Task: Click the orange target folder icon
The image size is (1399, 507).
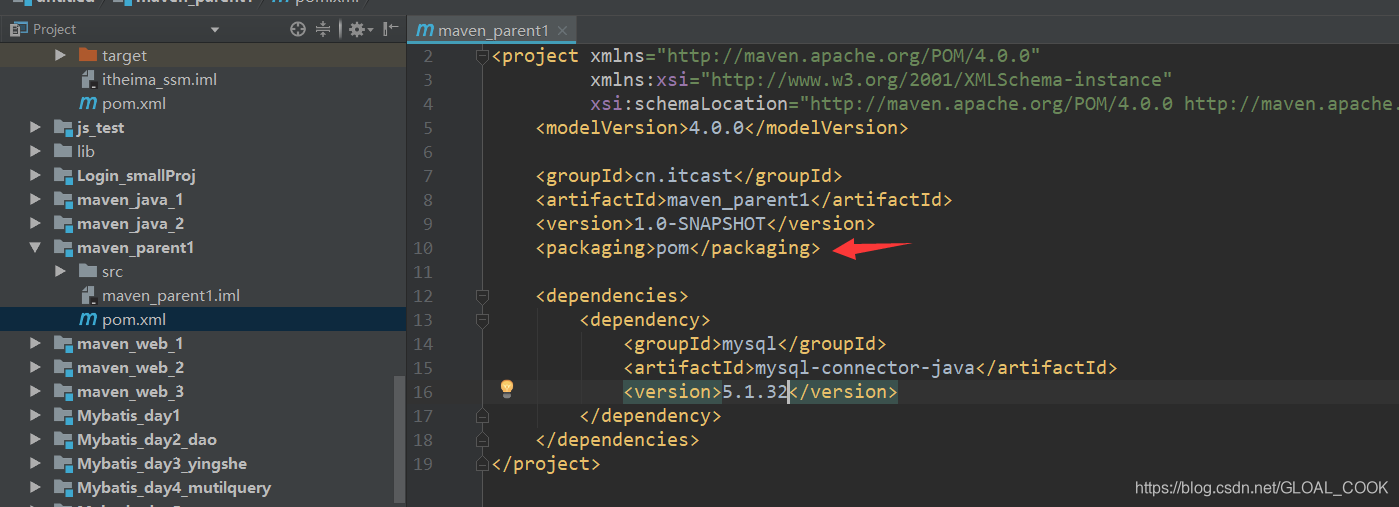Action: pyautogui.click(x=87, y=55)
